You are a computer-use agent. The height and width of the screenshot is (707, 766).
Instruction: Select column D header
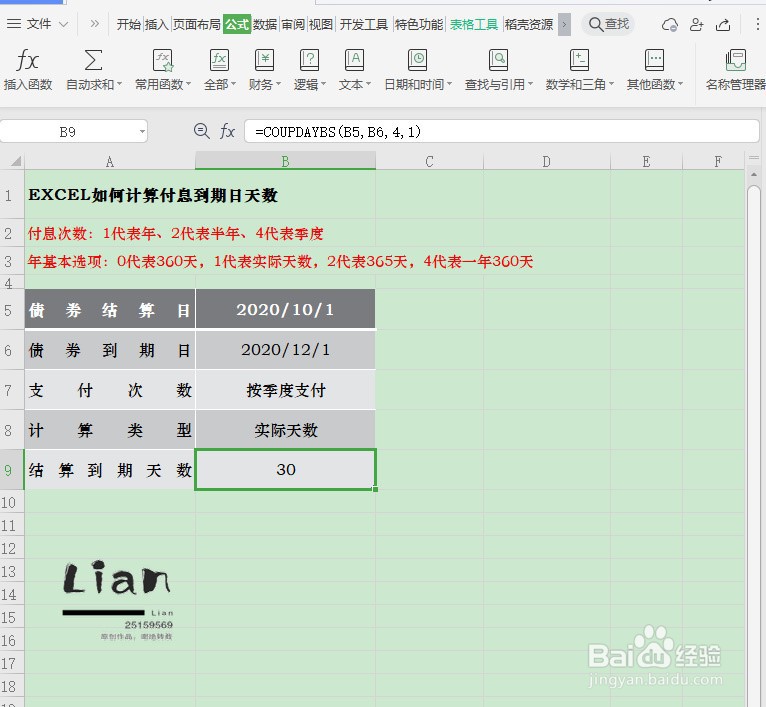point(546,161)
